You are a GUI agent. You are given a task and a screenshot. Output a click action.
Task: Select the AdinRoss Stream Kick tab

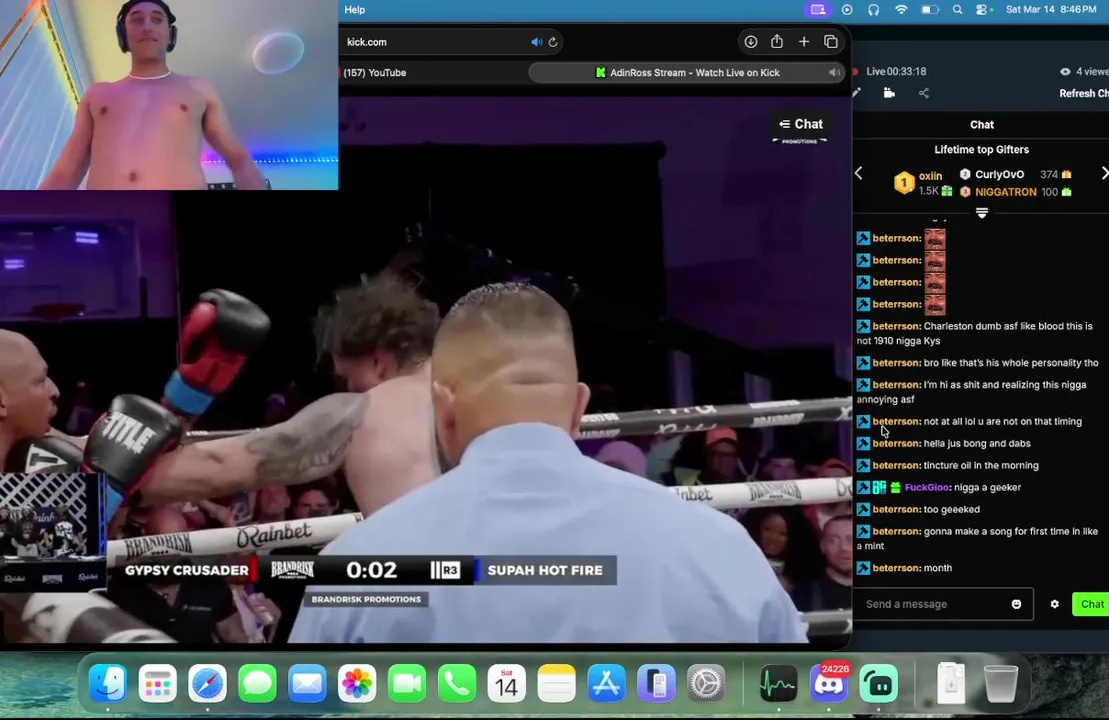(x=687, y=72)
